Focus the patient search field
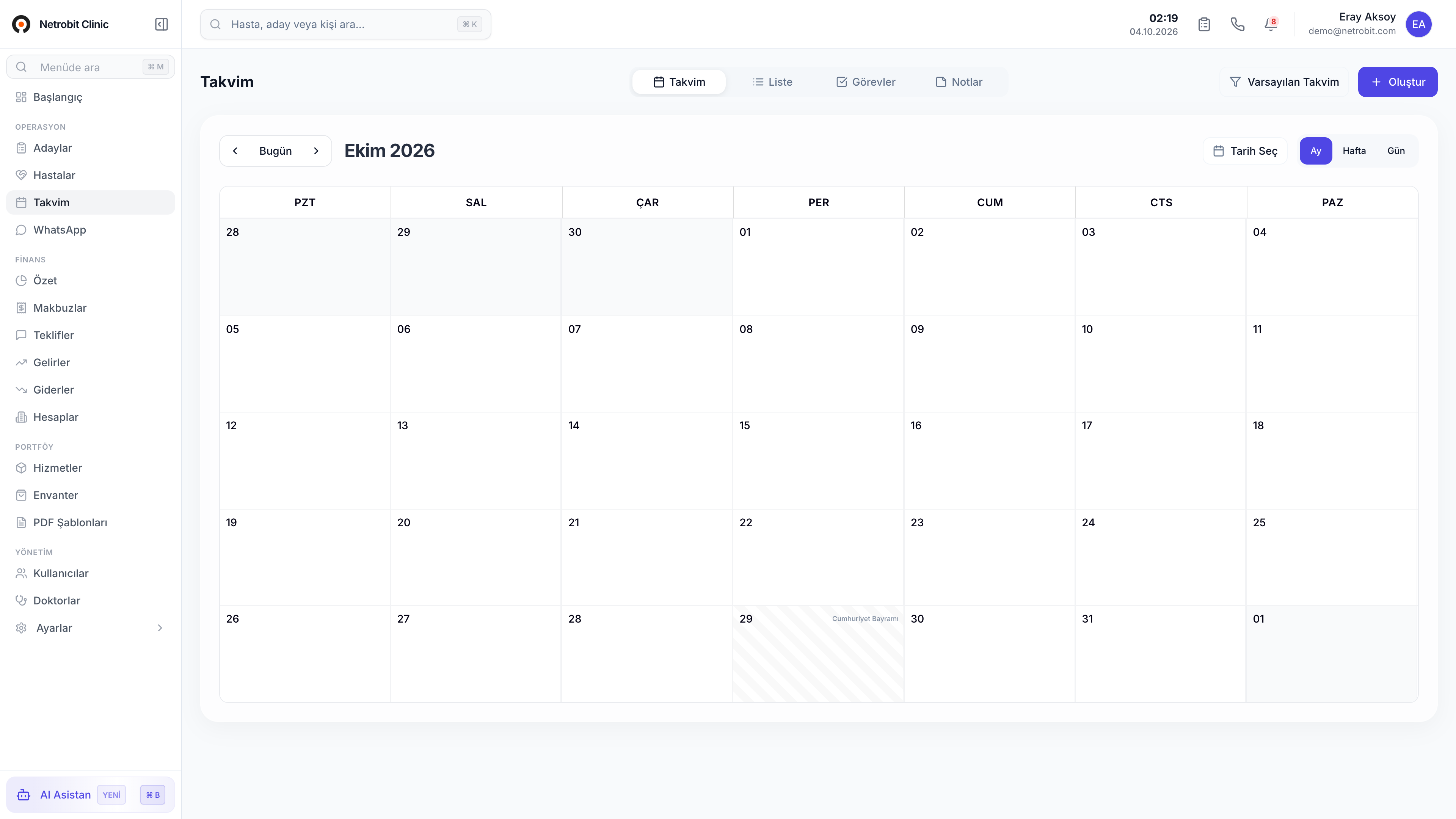This screenshot has height=819, width=1456. [345, 24]
